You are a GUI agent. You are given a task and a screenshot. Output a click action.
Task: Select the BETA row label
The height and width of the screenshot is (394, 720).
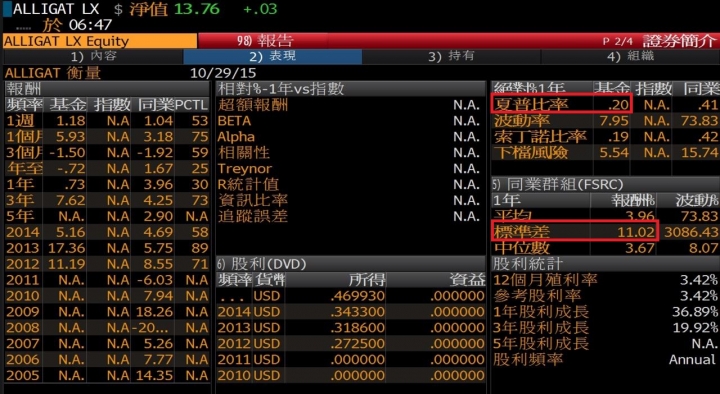pyautogui.click(x=234, y=121)
